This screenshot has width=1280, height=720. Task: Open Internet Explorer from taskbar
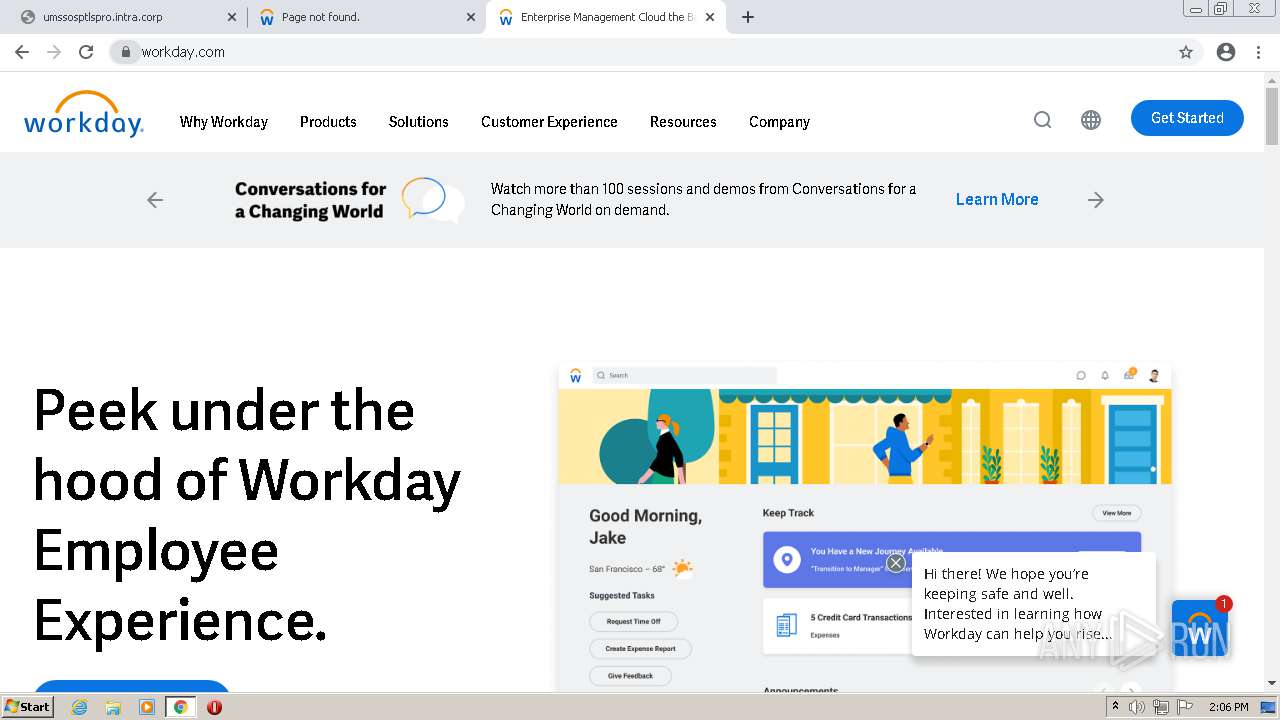point(80,707)
